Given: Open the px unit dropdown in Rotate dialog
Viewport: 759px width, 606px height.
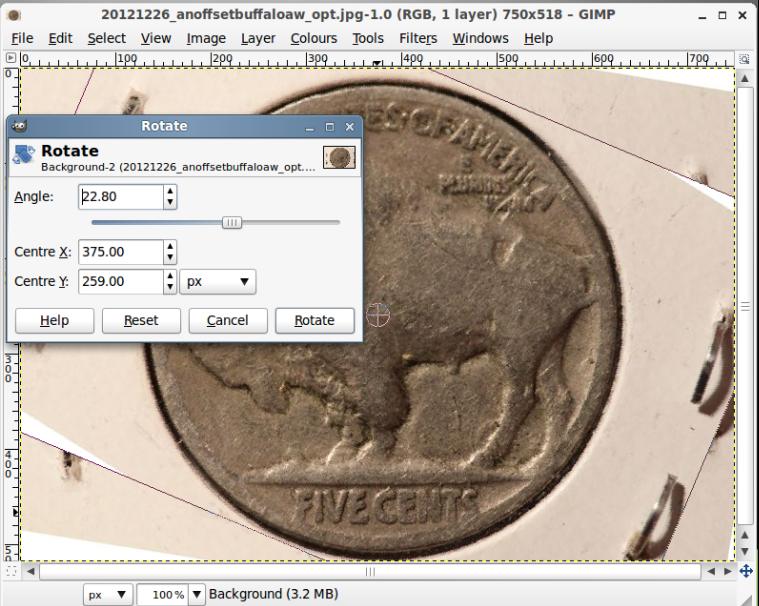Looking at the screenshot, I should (x=218, y=282).
